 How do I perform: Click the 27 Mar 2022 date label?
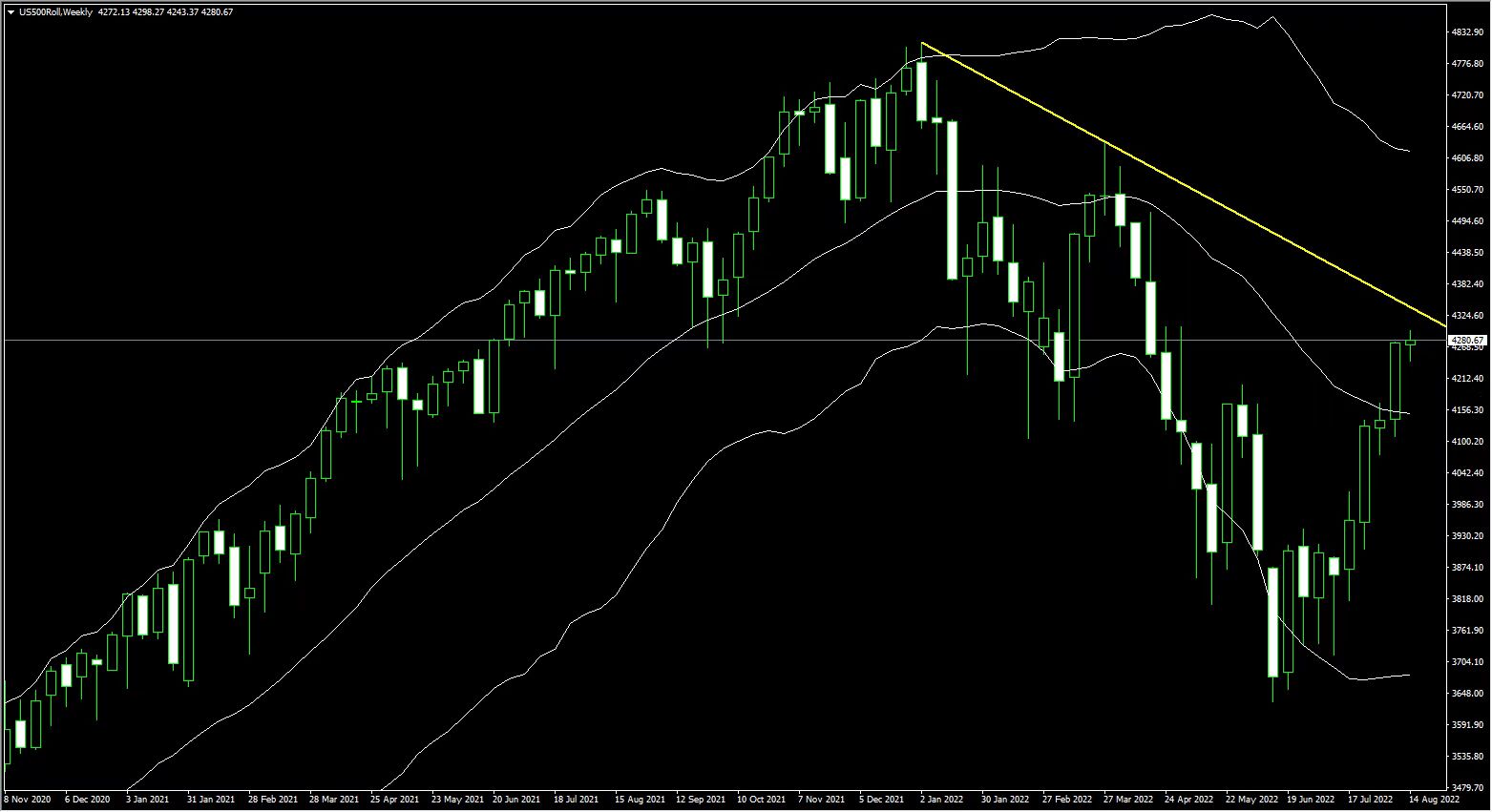(x=1128, y=800)
